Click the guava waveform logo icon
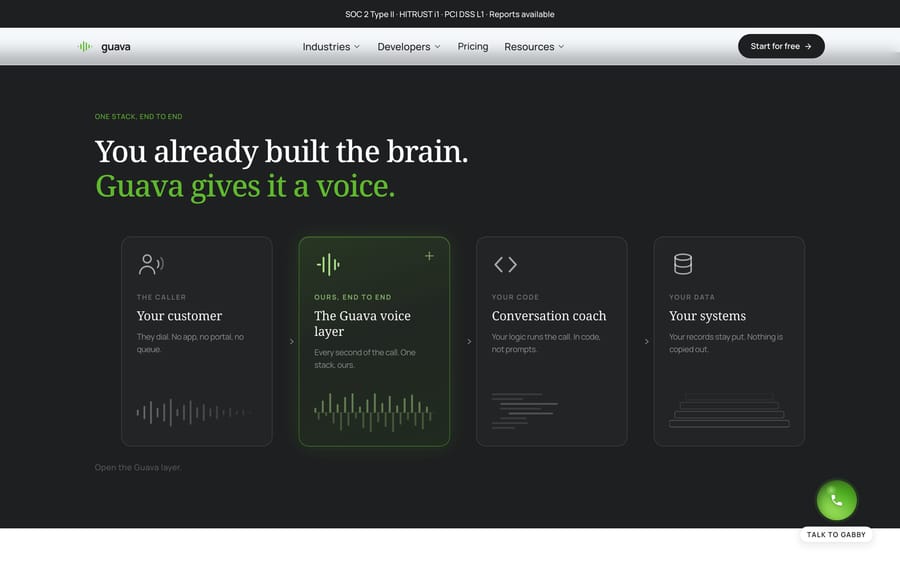The image size is (900, 563). pyautogui.click(x=85, y=46)
